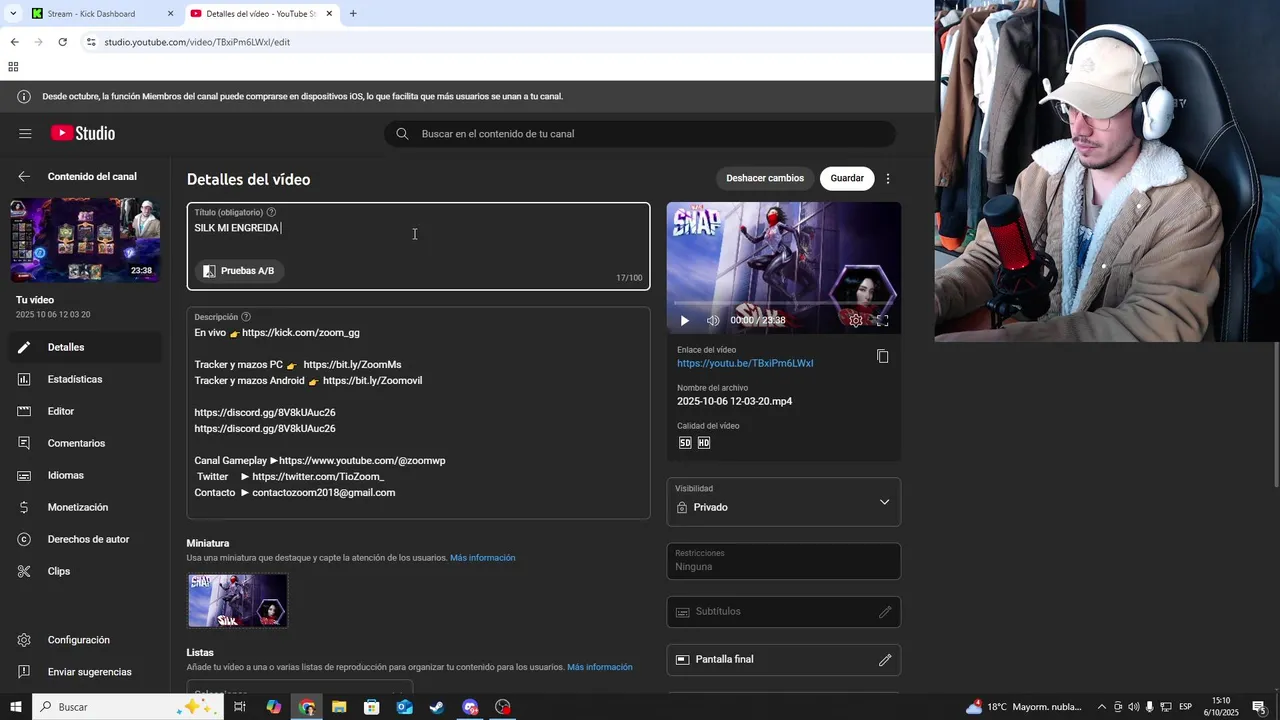
Task: Open Monetización in the sidebar
Action: [85, 507]
